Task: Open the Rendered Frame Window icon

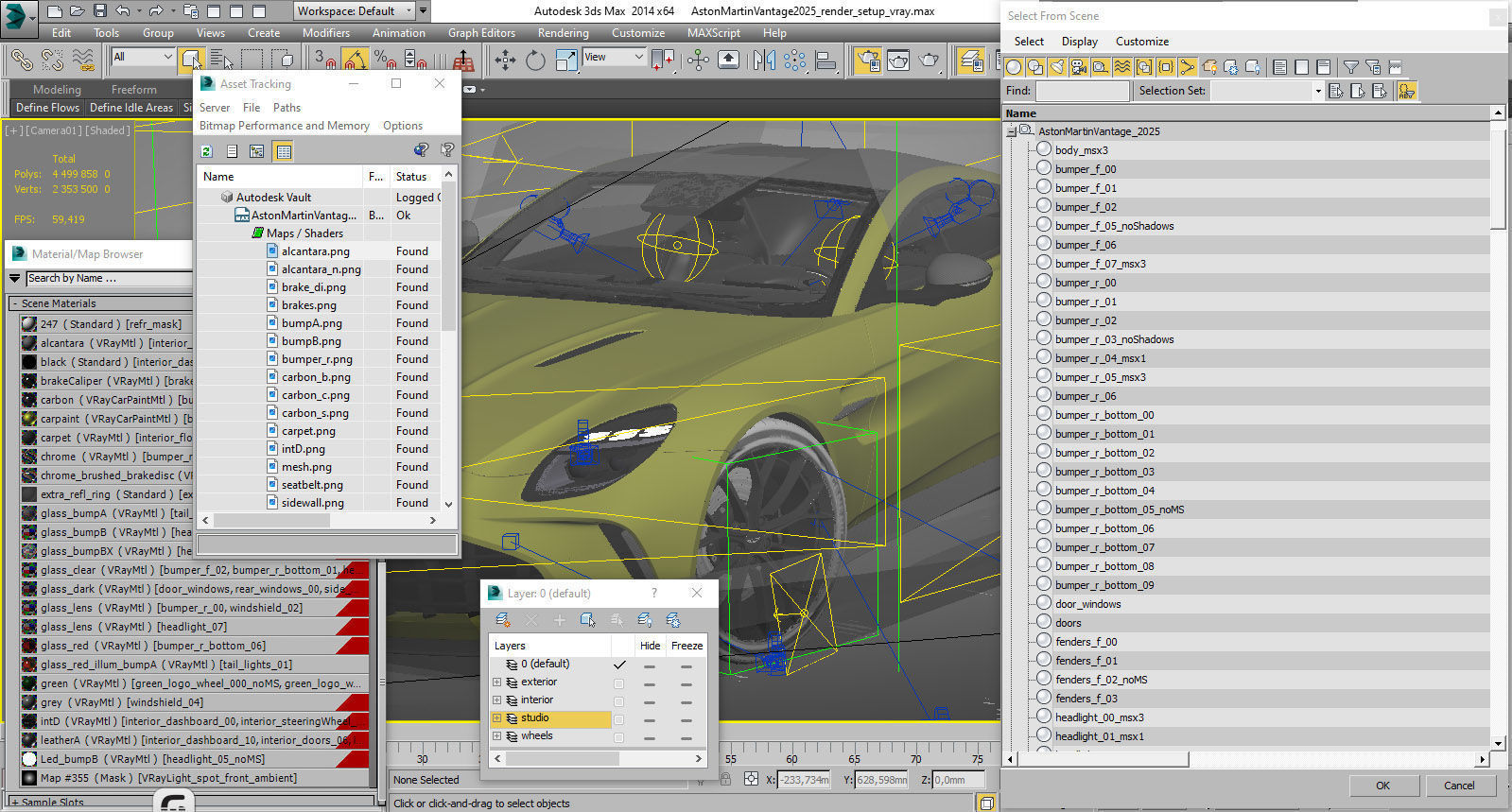Action: (898, 60)
